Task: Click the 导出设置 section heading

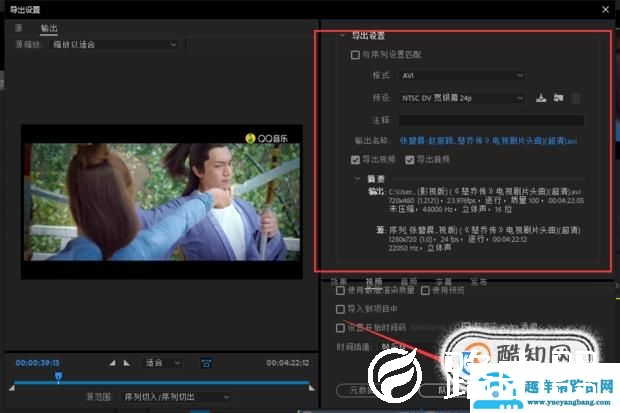Action: [x=369, y=36]
